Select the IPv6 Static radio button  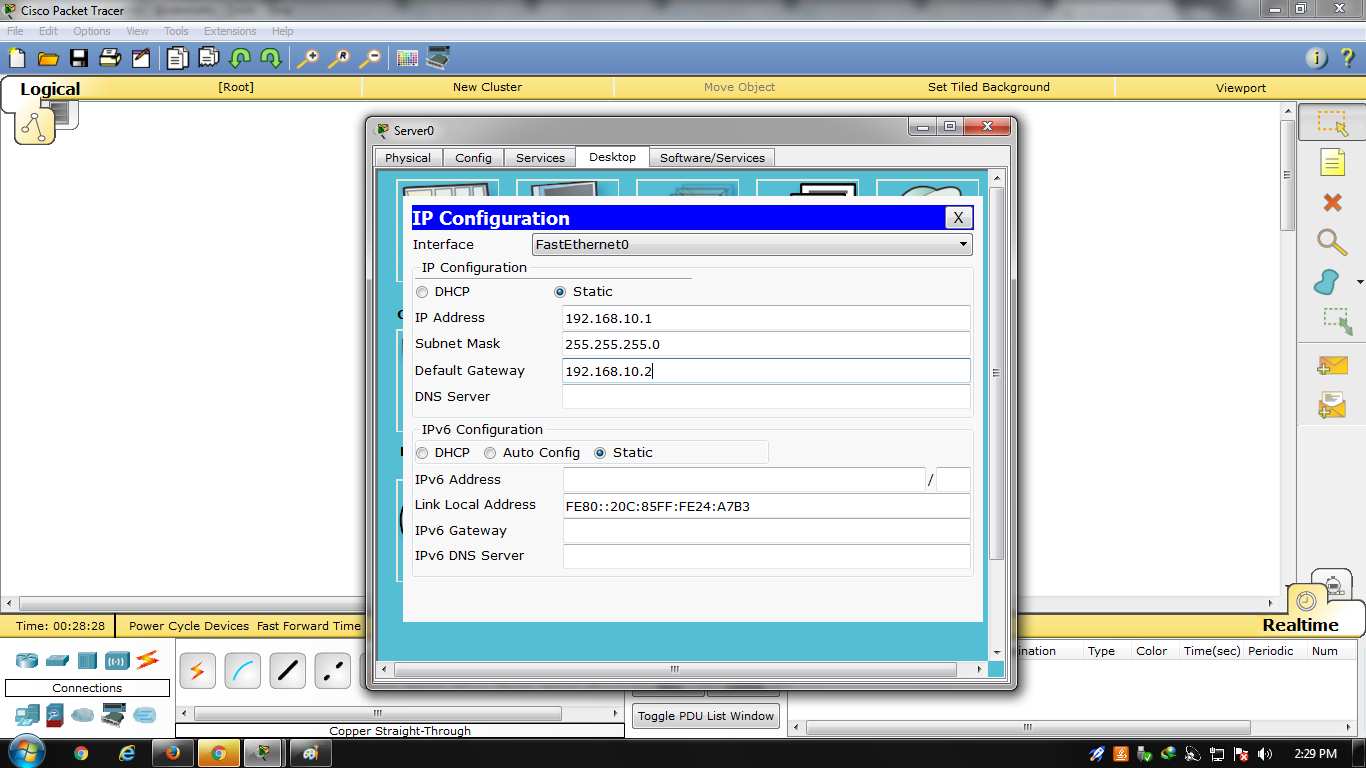point(600,453)
